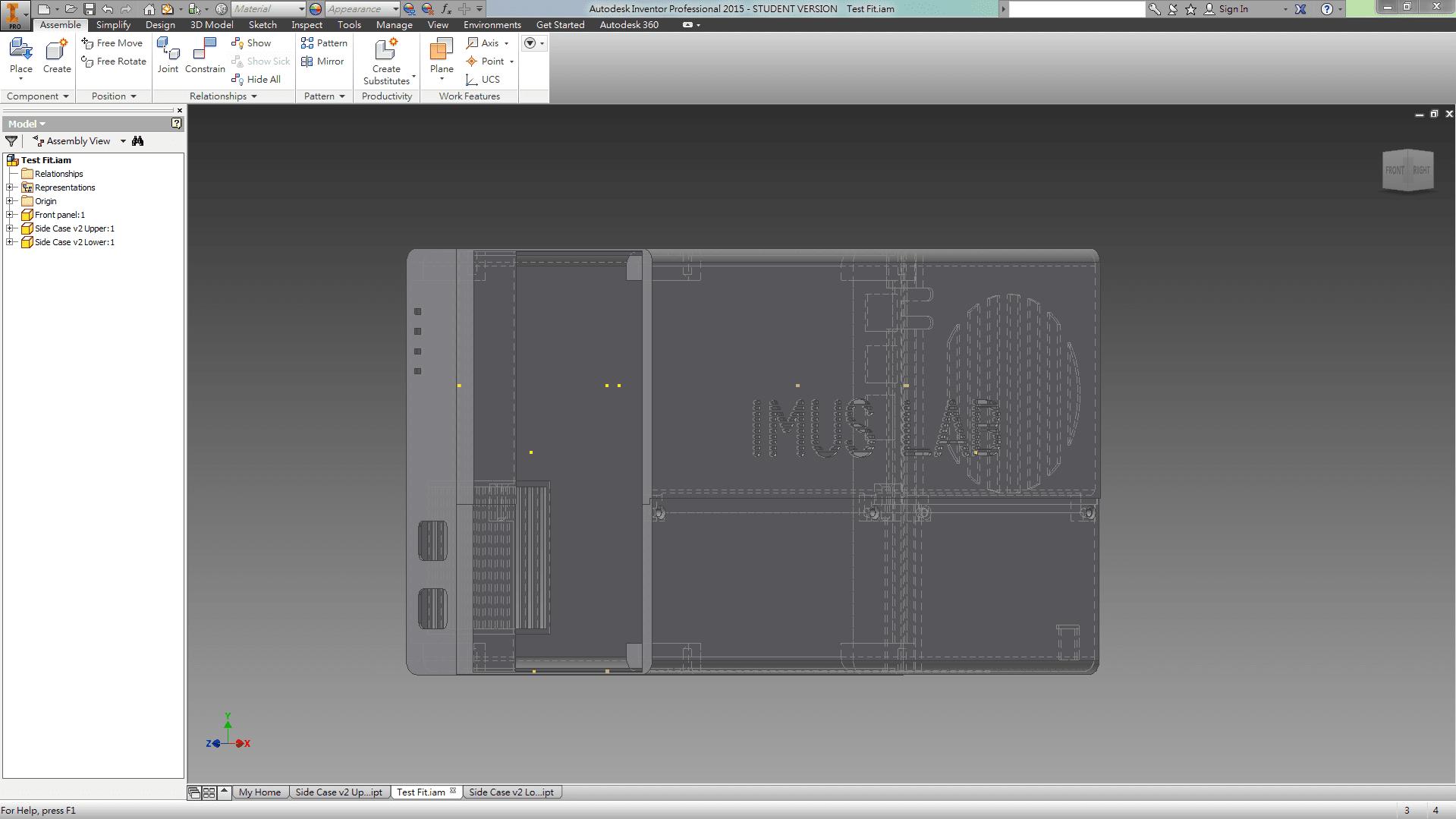Open the browser filter funnel
This screenshot has width=1456, height=819.
[x=11, y=140]
